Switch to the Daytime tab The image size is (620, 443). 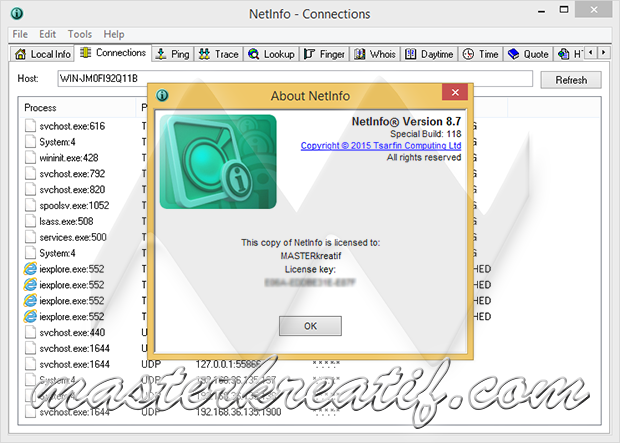[x=429, y=54]
